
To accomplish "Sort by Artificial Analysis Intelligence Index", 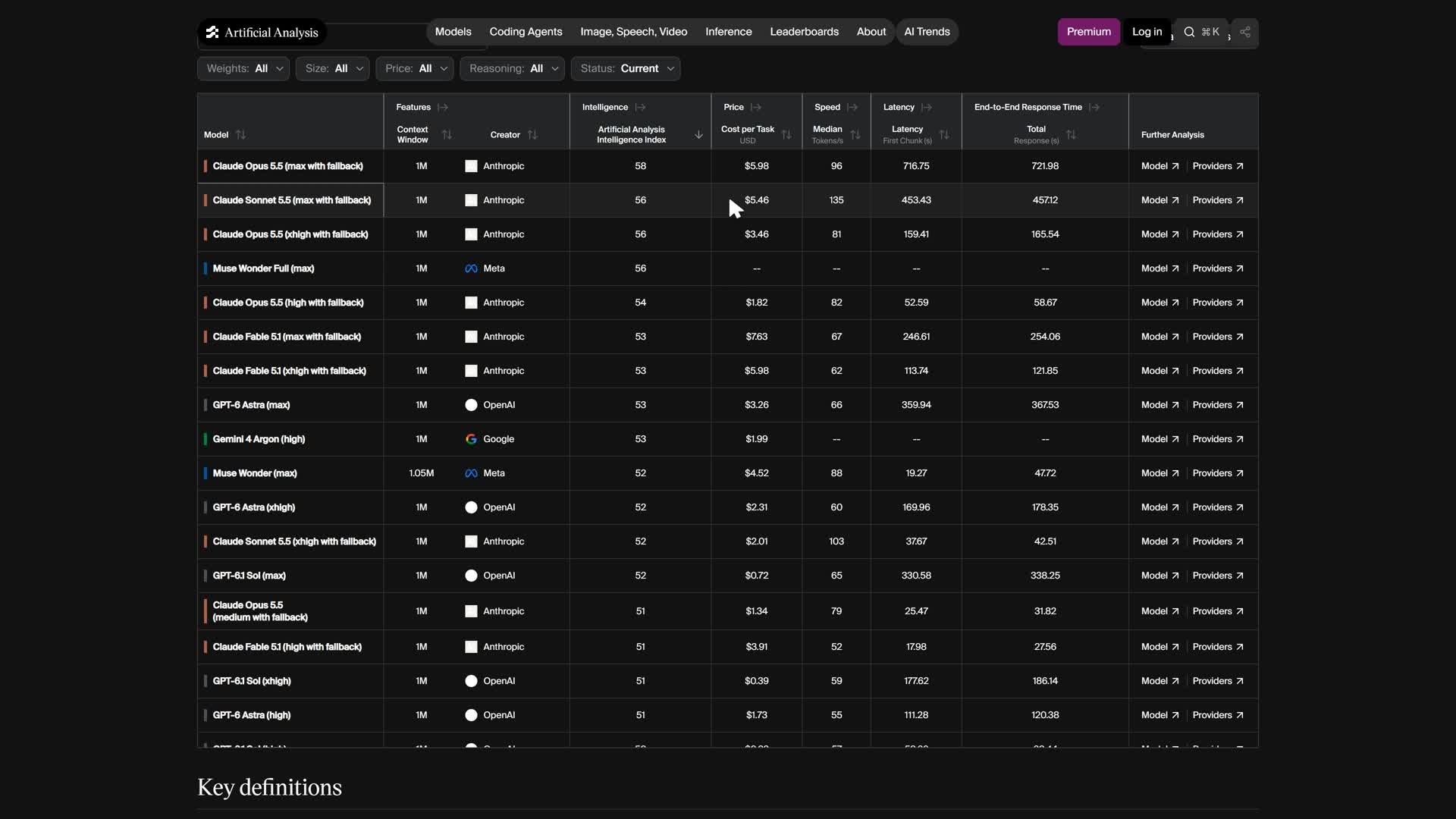I will 698,135.
